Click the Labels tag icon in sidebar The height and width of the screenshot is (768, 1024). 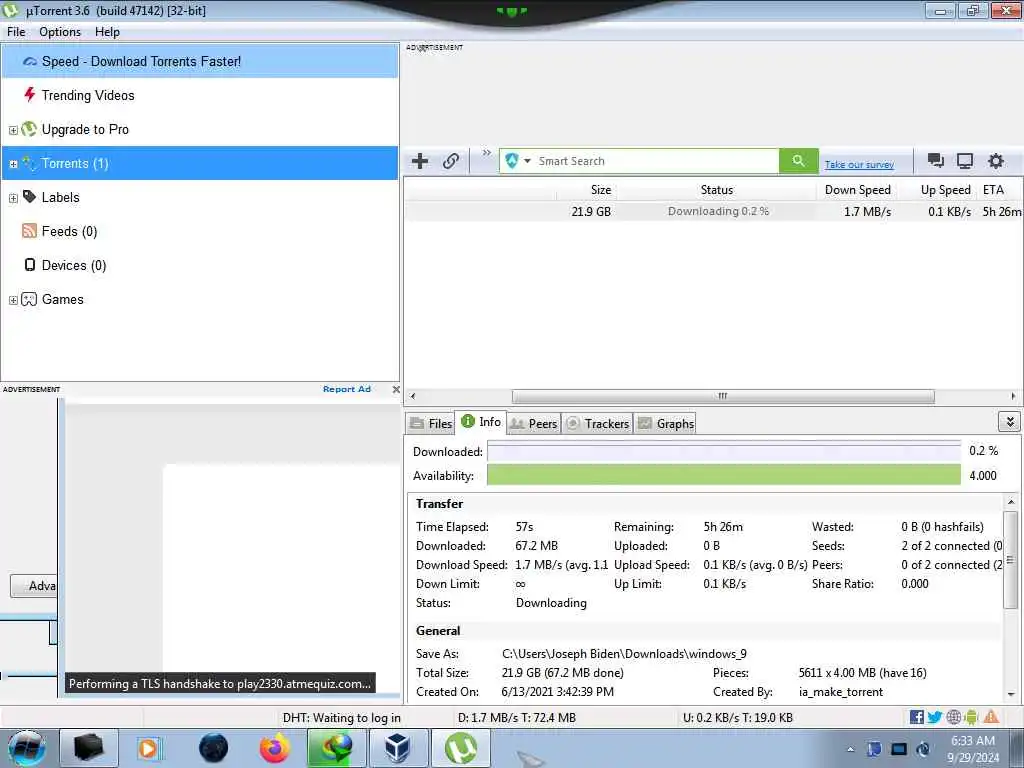[29, 197]
